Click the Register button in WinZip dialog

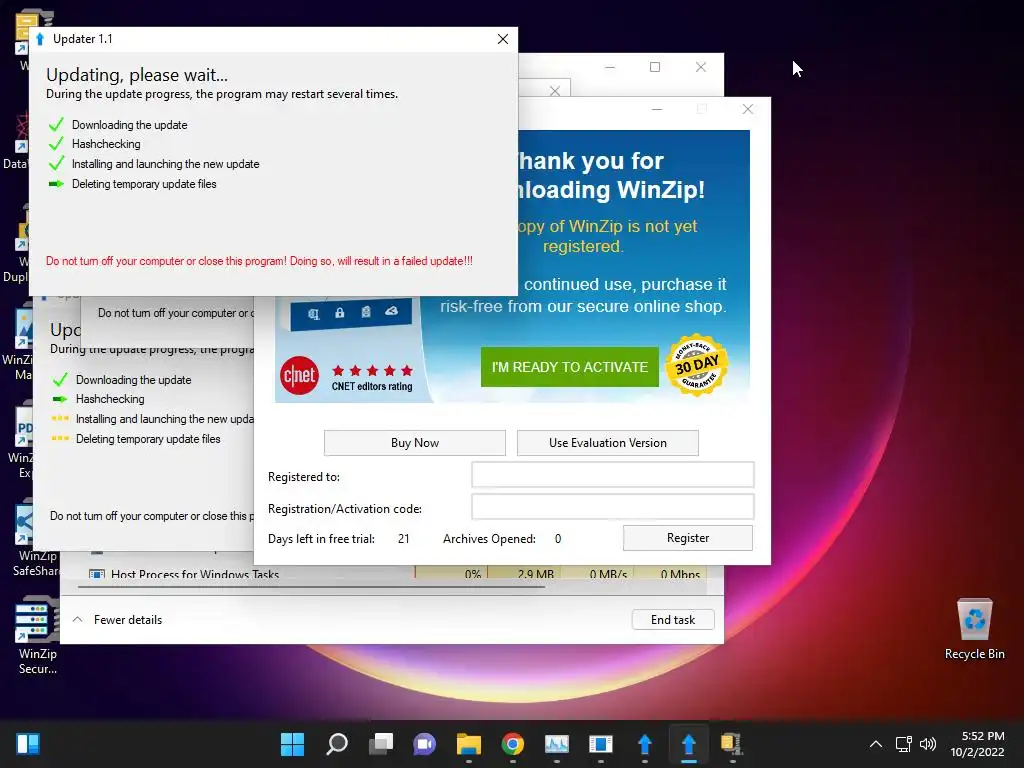688,538
